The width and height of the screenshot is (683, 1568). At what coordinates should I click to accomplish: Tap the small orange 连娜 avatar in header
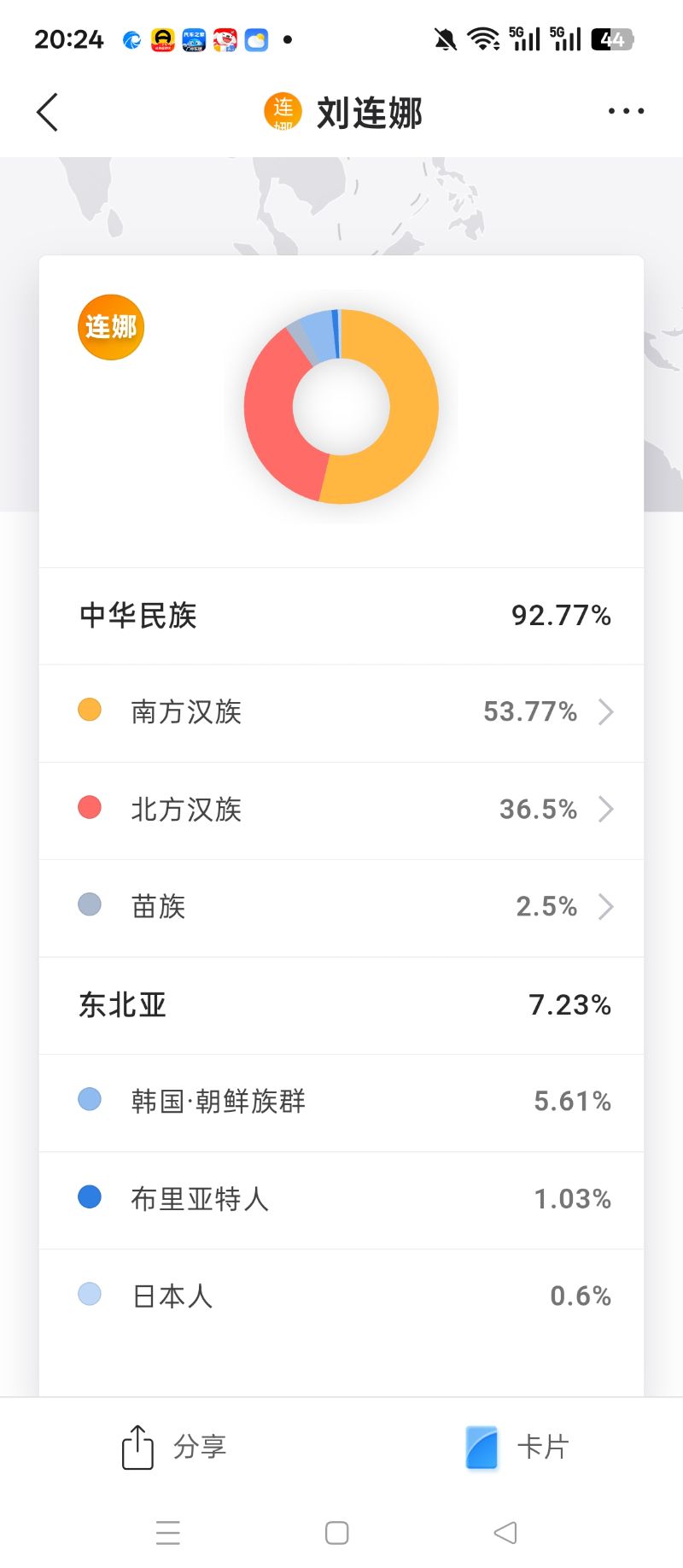[283, 112]
